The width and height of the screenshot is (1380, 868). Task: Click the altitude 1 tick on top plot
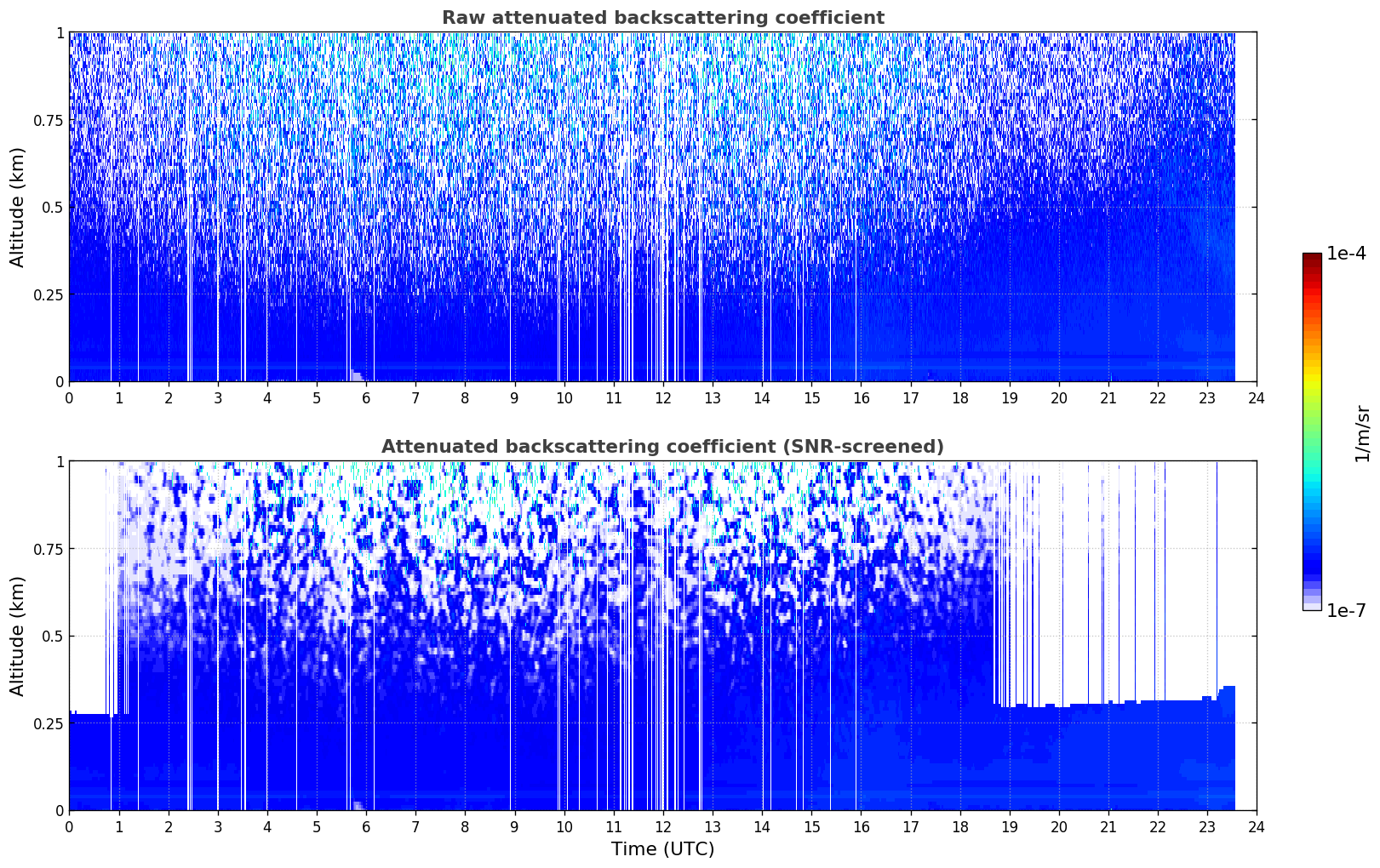60,32
